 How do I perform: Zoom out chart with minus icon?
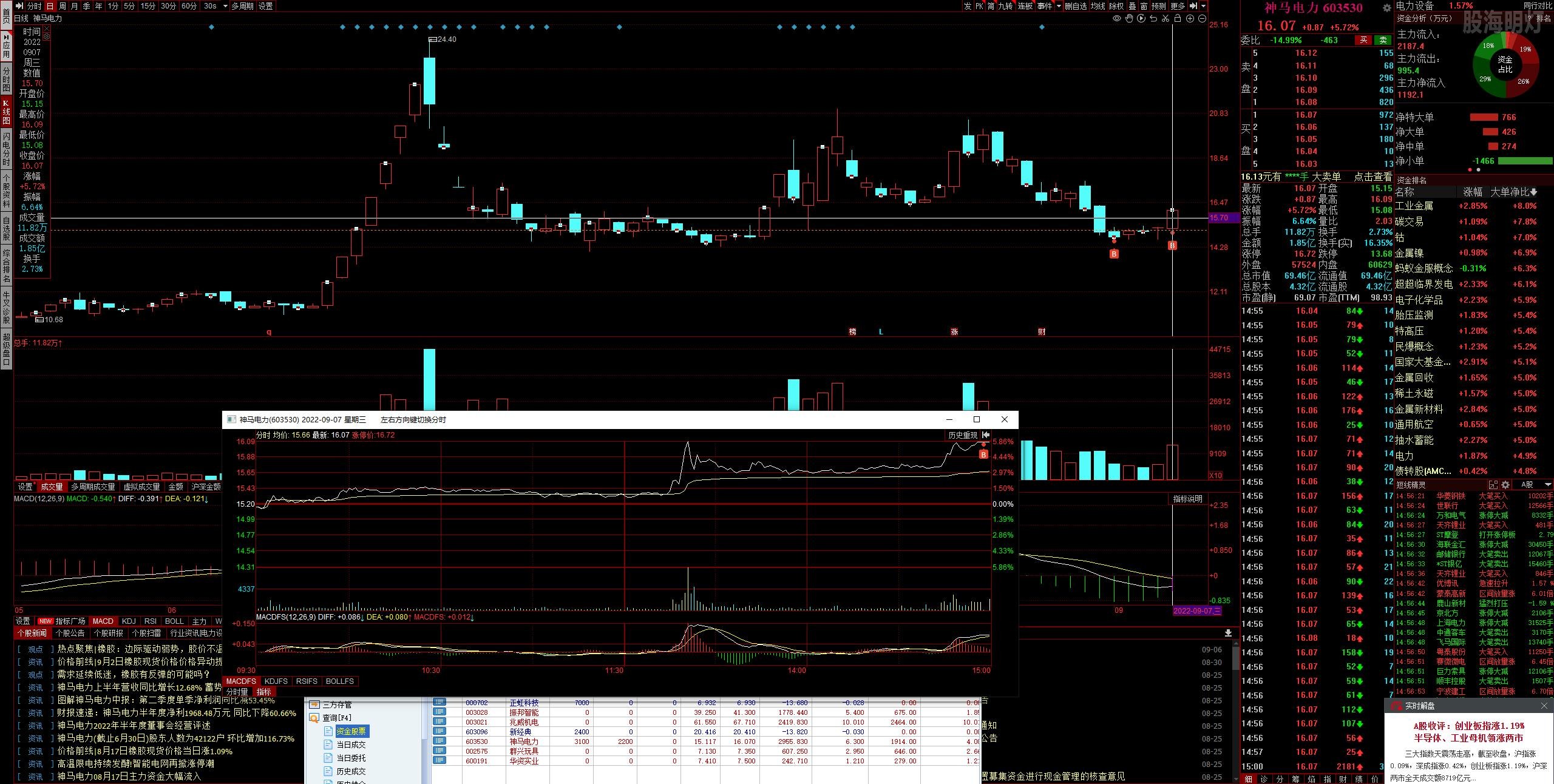1201,19
